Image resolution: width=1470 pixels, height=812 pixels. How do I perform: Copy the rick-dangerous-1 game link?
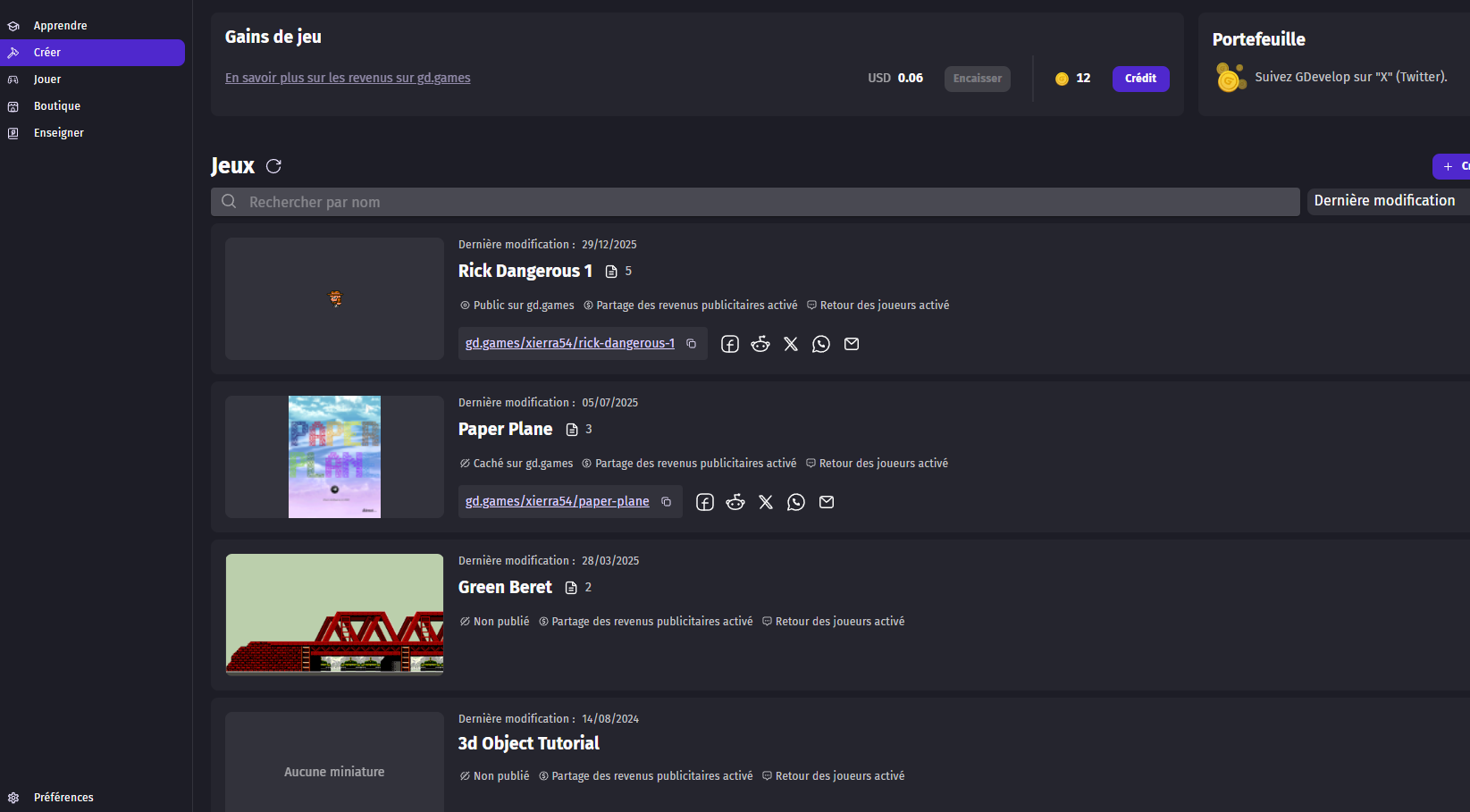[x=691, y=344]
